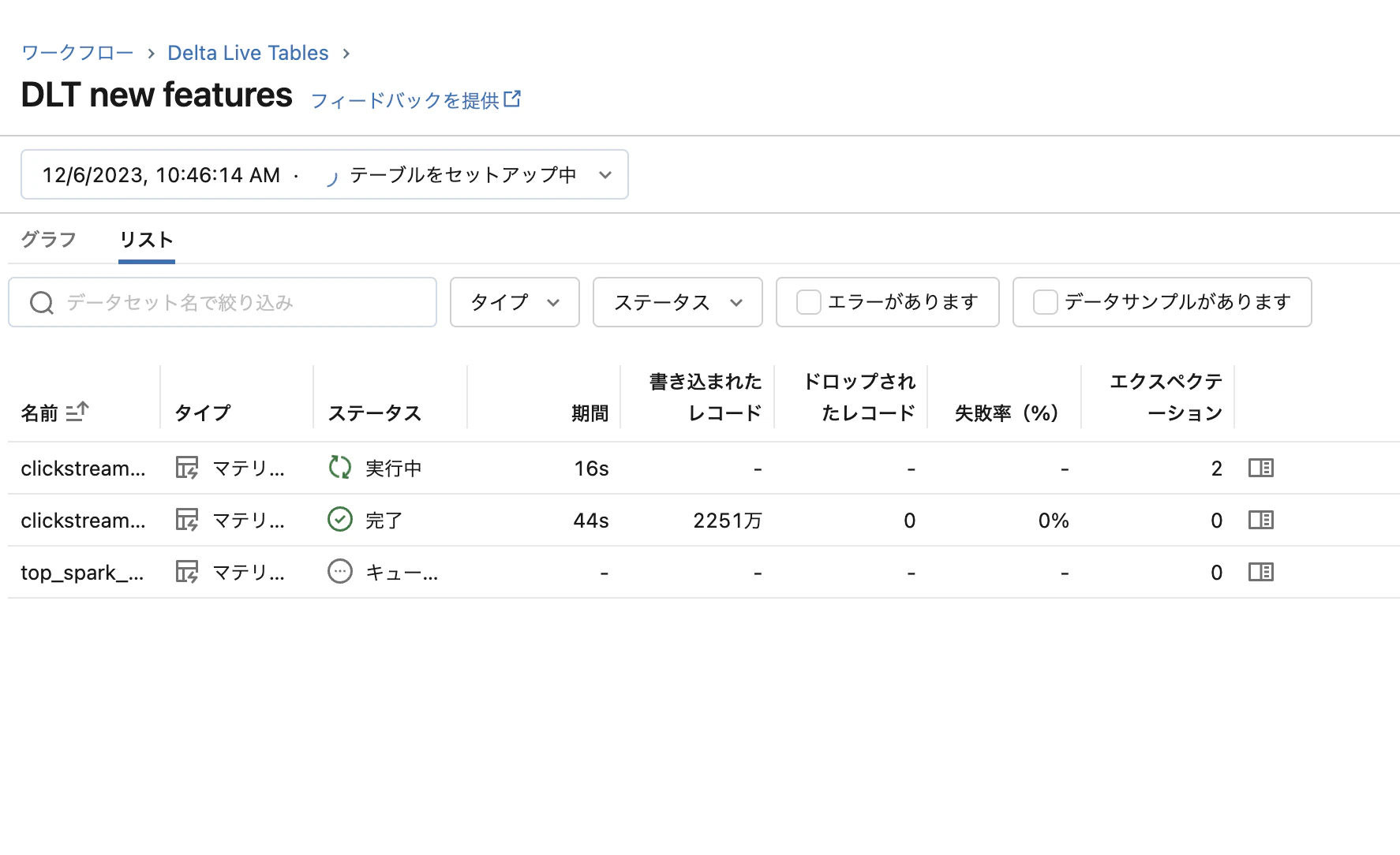Open the ステータス filter dropdown
The width and height of the screenshot is (1400, 855).
(x=676, y=302)
